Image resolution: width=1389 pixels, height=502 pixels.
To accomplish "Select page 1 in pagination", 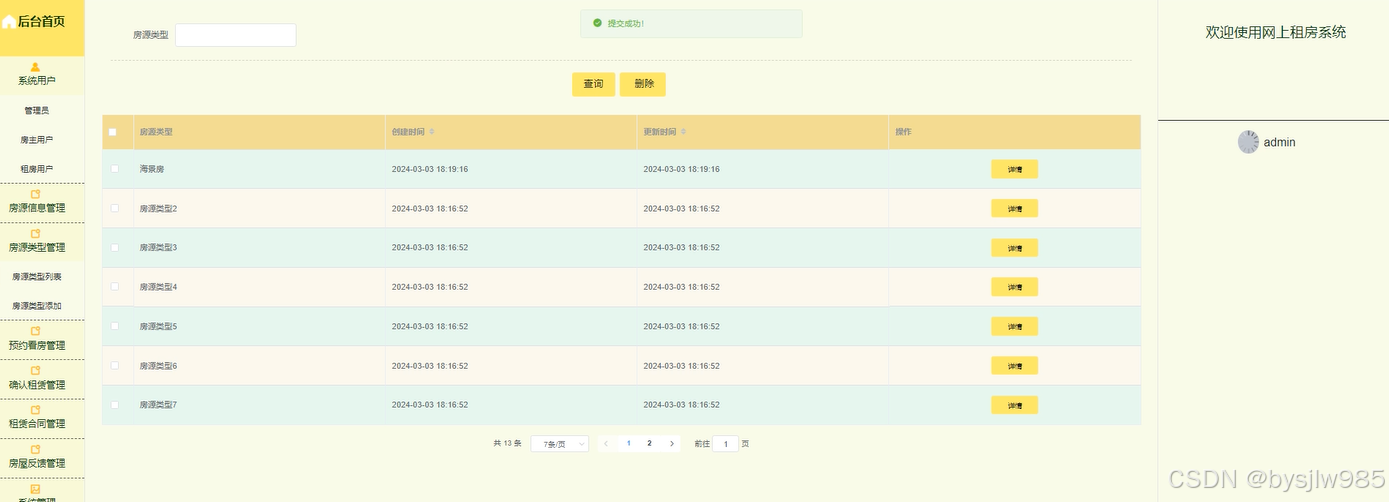I will click(x=628, y=443).
